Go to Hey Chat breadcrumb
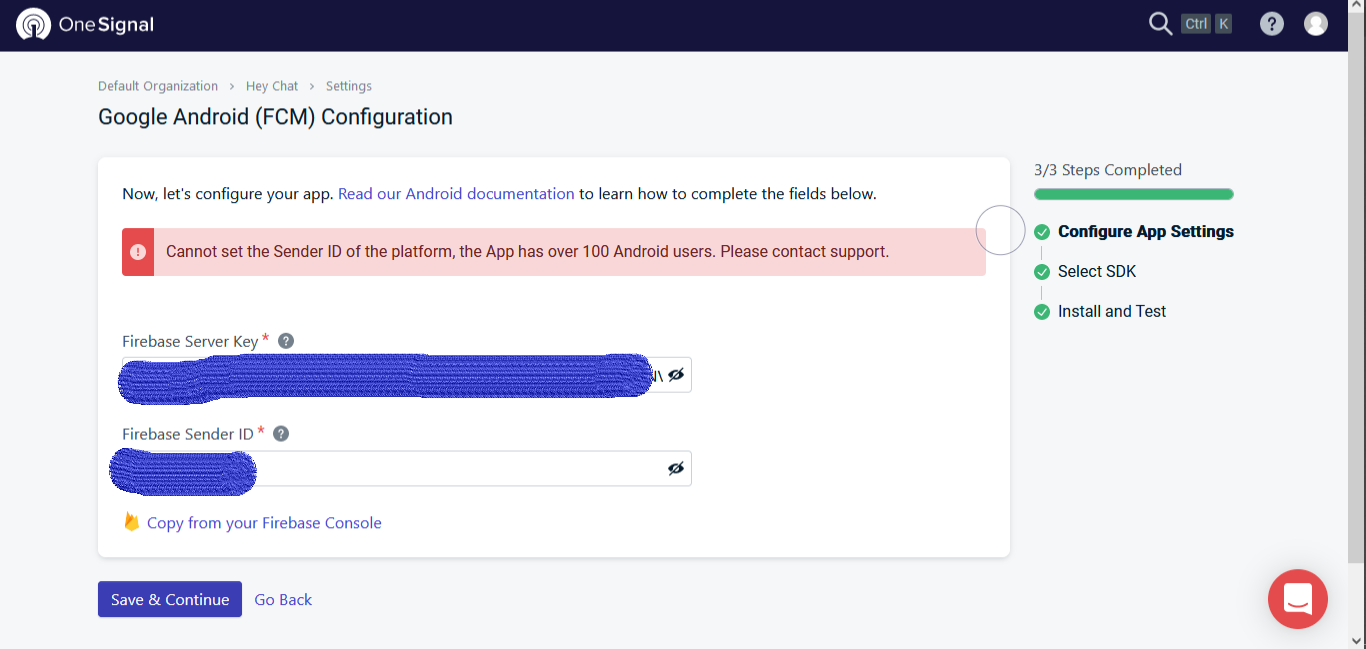 [x=272, y=86]
